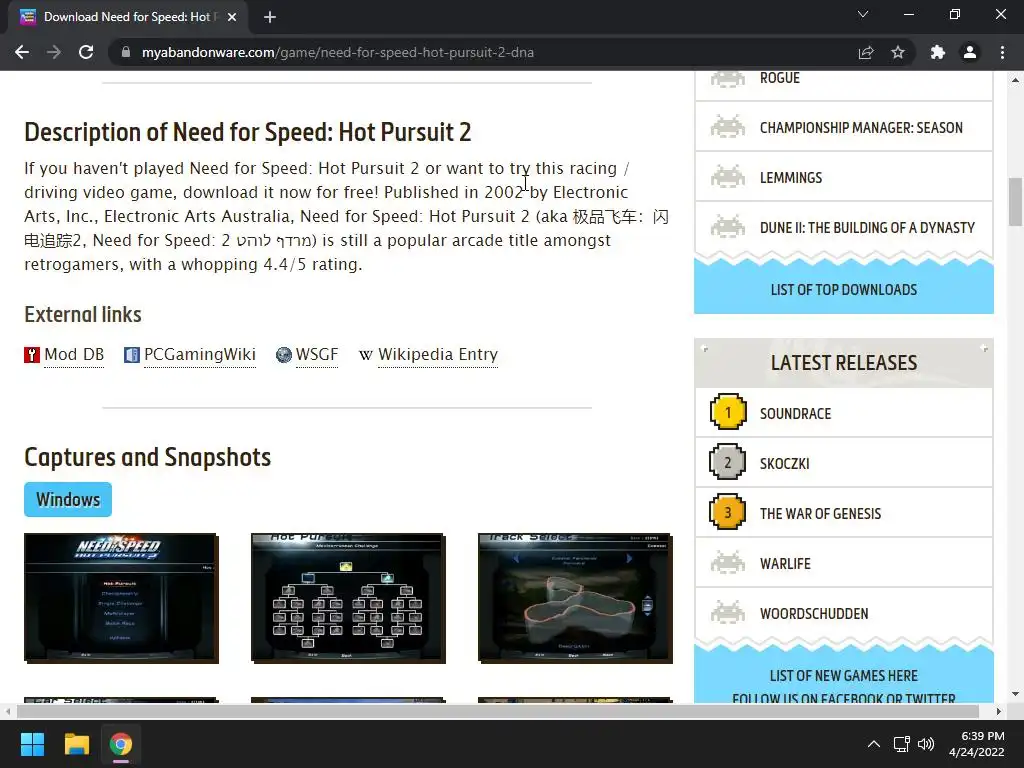The image size is (1024, 768).
Task: View site security lock info
Action: [x=125, y=52]
